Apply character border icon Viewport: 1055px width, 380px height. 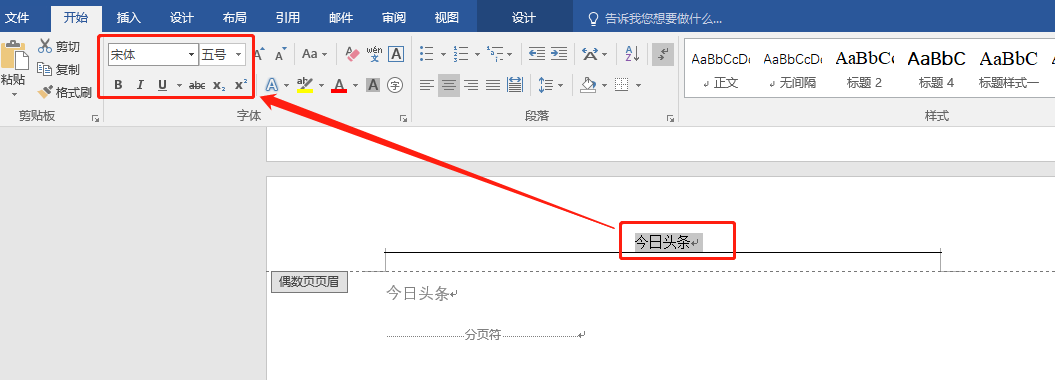tap(396, 54)
